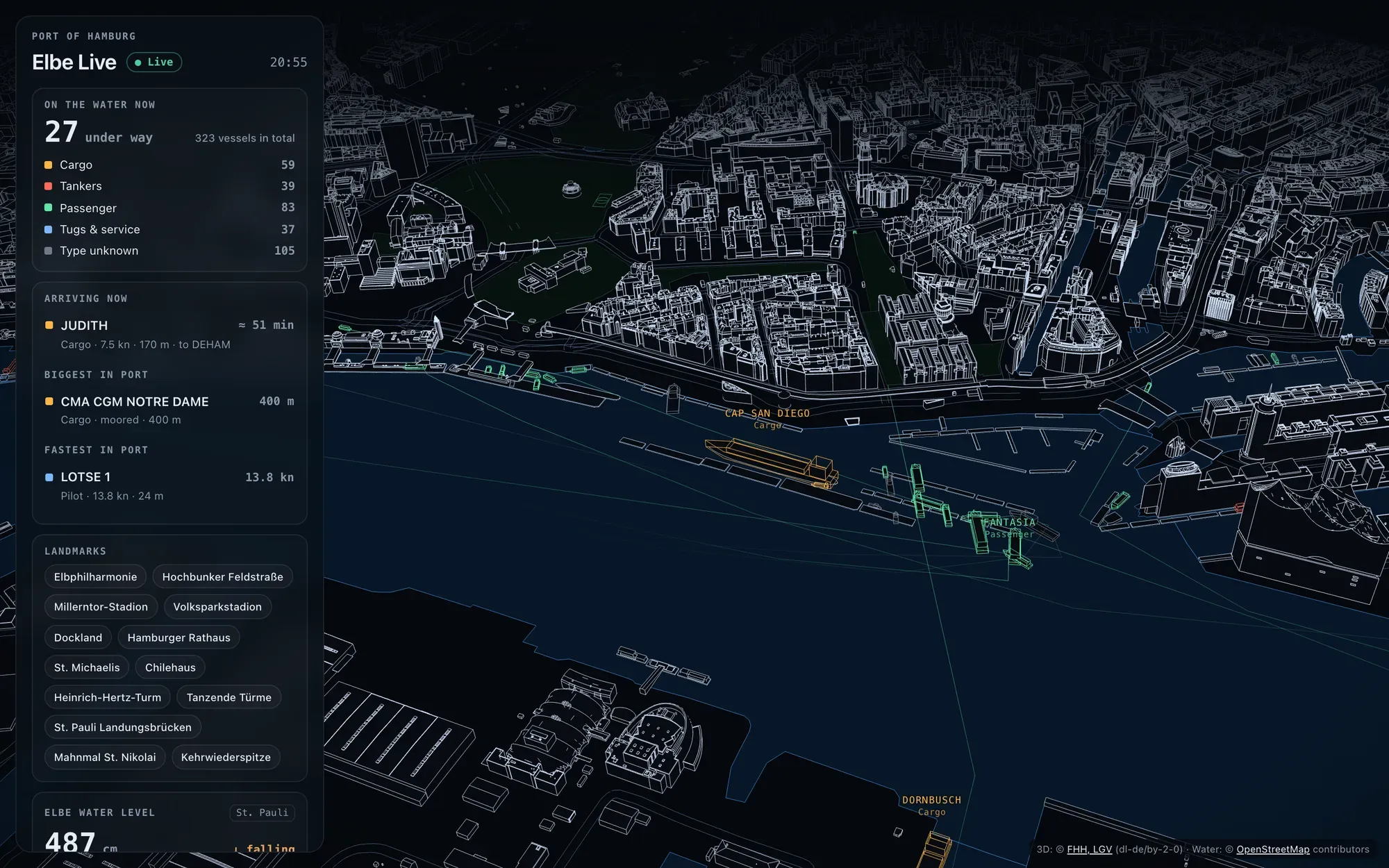Select the Type unknown row

click(169, 251)
